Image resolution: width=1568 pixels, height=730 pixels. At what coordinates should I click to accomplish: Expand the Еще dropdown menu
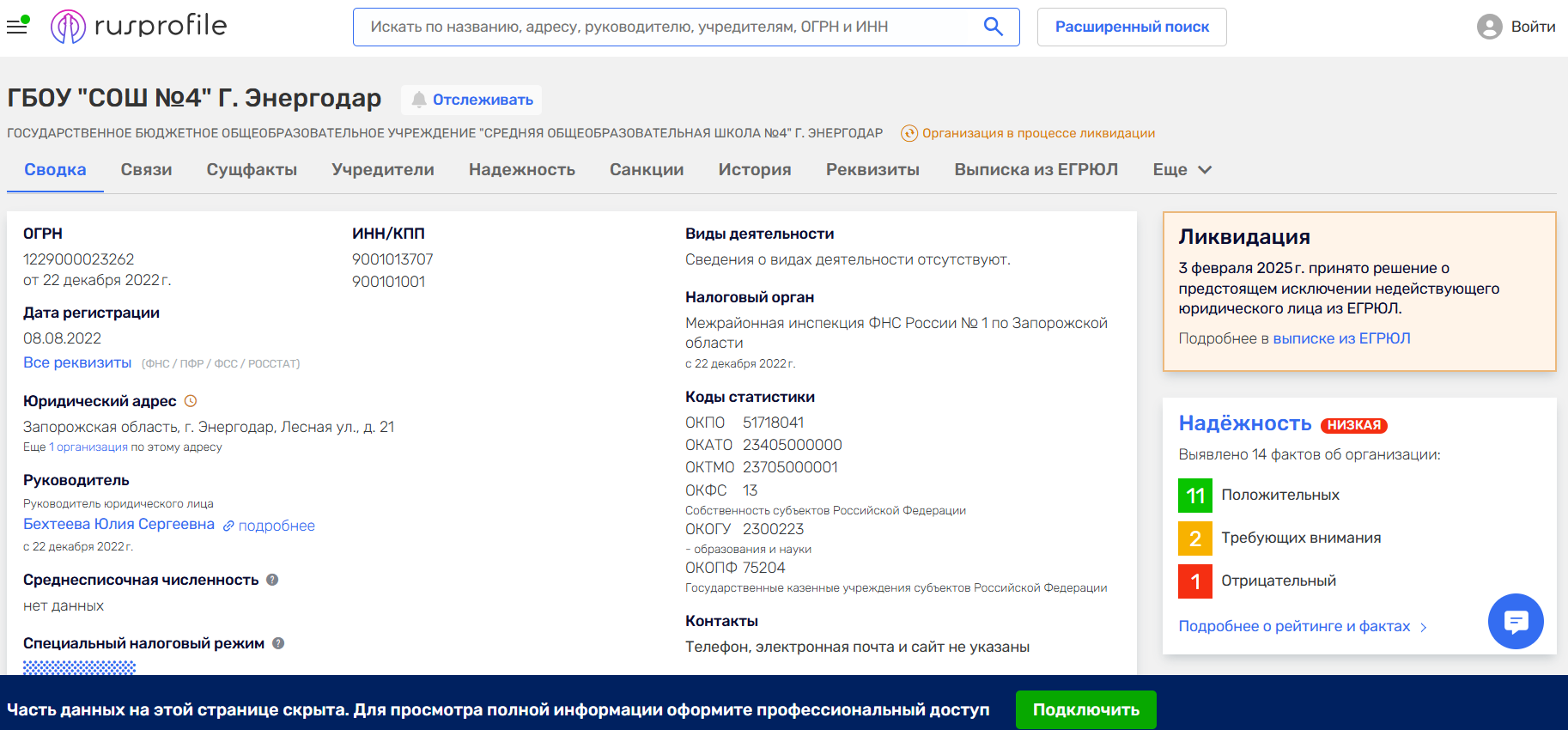pos(1182,170)
